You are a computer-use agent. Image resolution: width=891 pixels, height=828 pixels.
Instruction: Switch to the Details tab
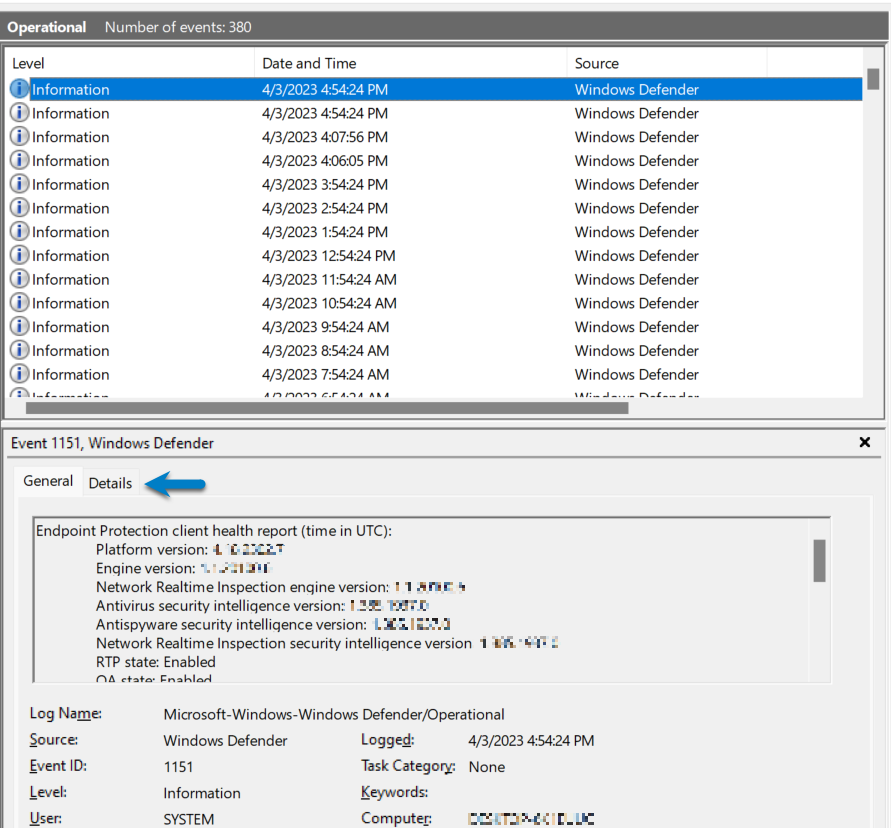pos(110,483)
